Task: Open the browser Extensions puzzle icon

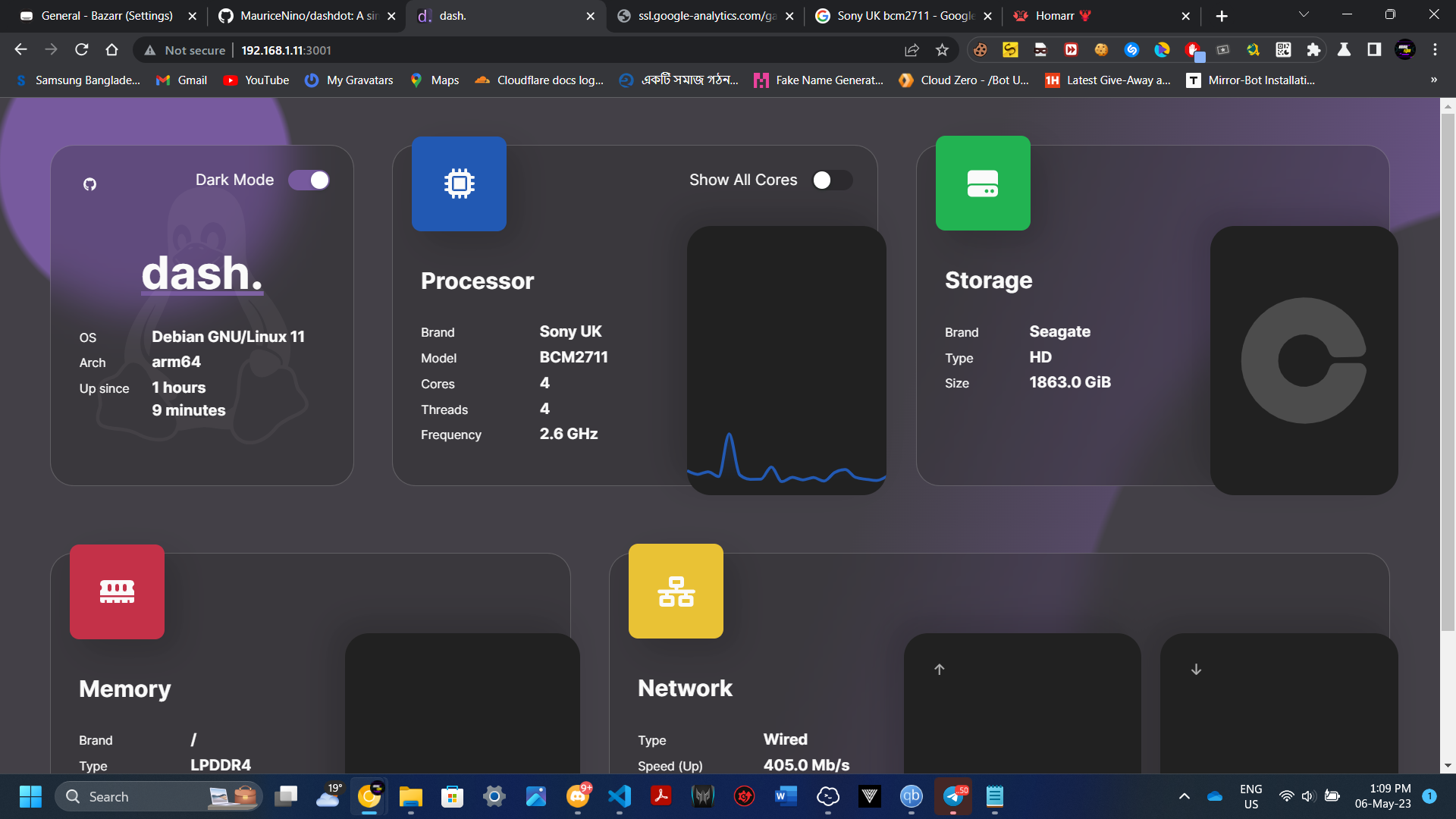Action: click(x=1313, y=50)
